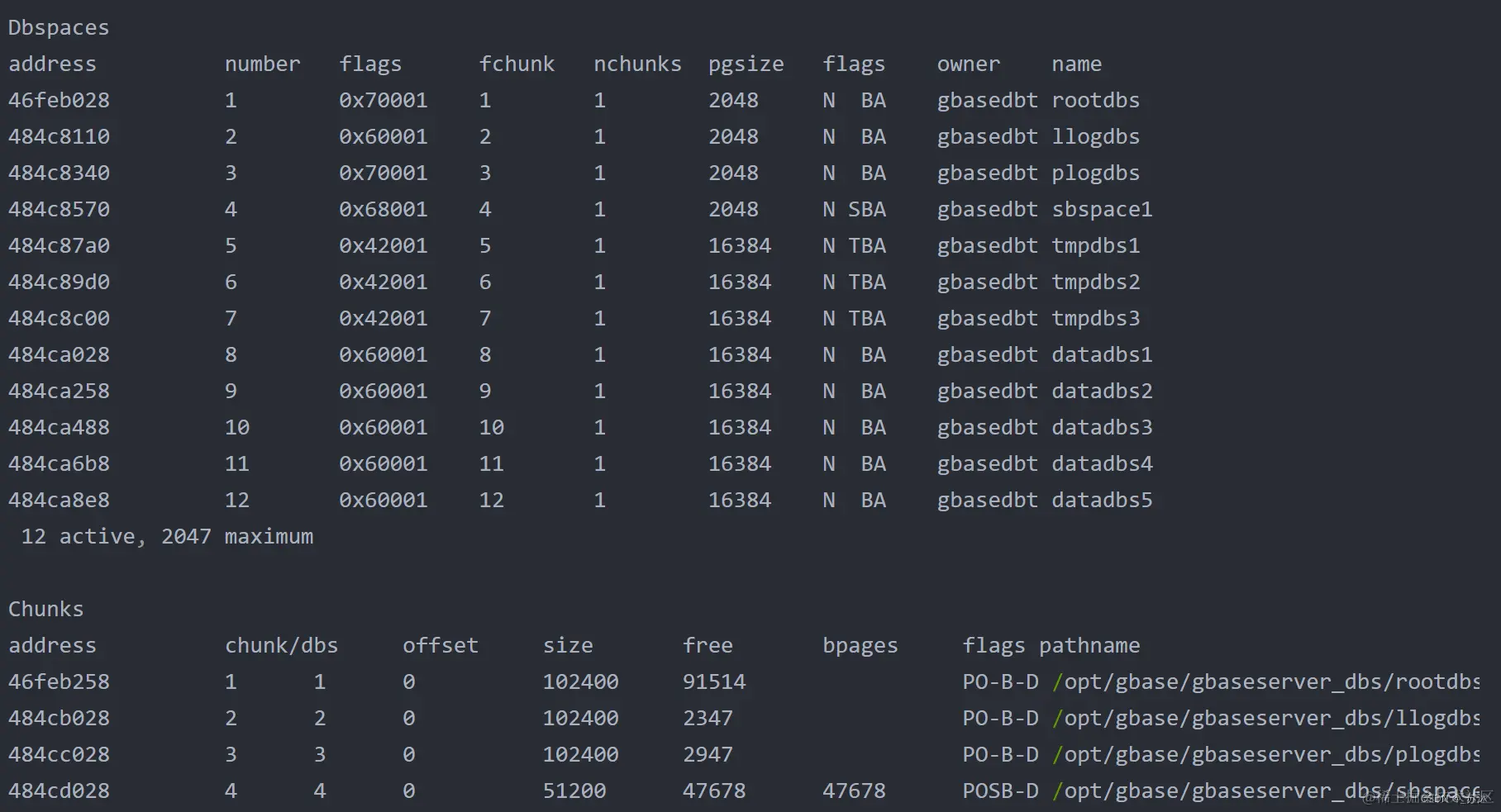Click the dbspace name tmpdbs1
The height and width of the screenshot is (812, 1501).
click(x=1095, y=246)
